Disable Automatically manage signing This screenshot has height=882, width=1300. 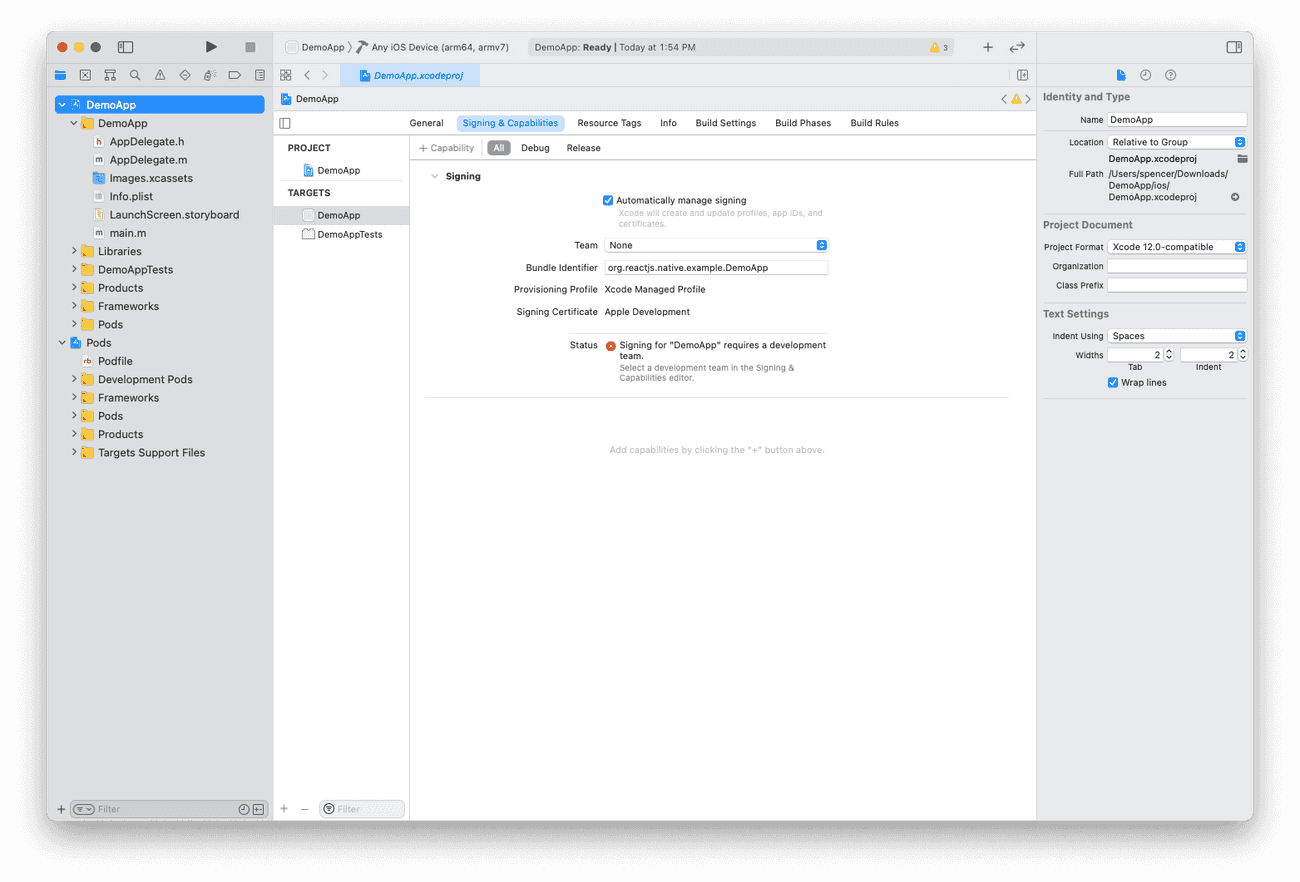[x=608, y=200]
